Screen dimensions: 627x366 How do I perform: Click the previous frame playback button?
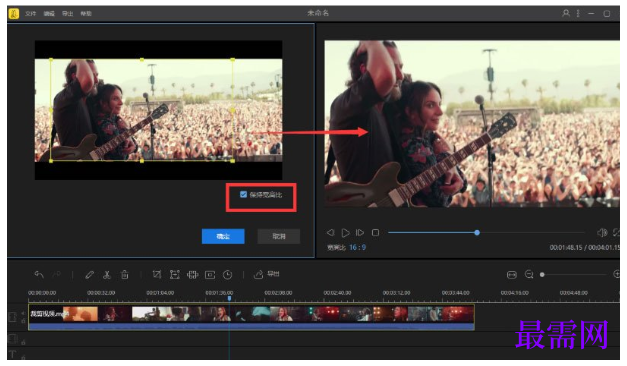pyautogui.click(x=330, y=232)
